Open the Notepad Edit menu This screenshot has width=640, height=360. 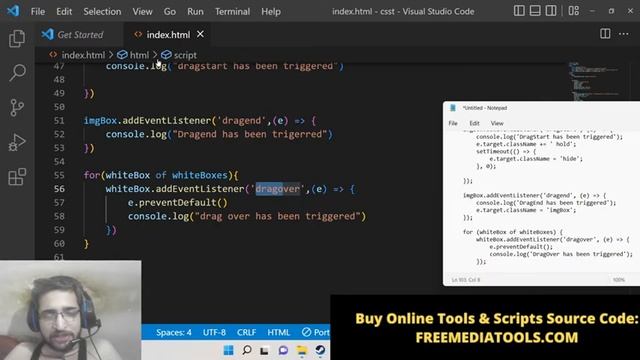tap(474, 123)
